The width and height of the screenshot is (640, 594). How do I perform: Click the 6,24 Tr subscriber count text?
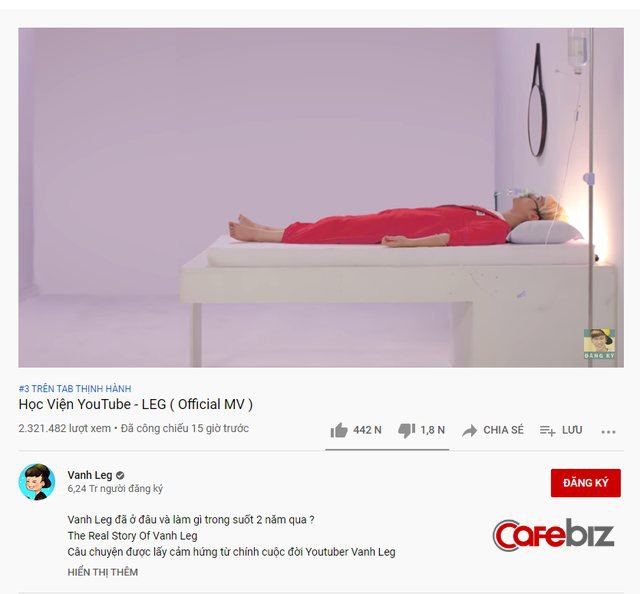tap(115, 489)
